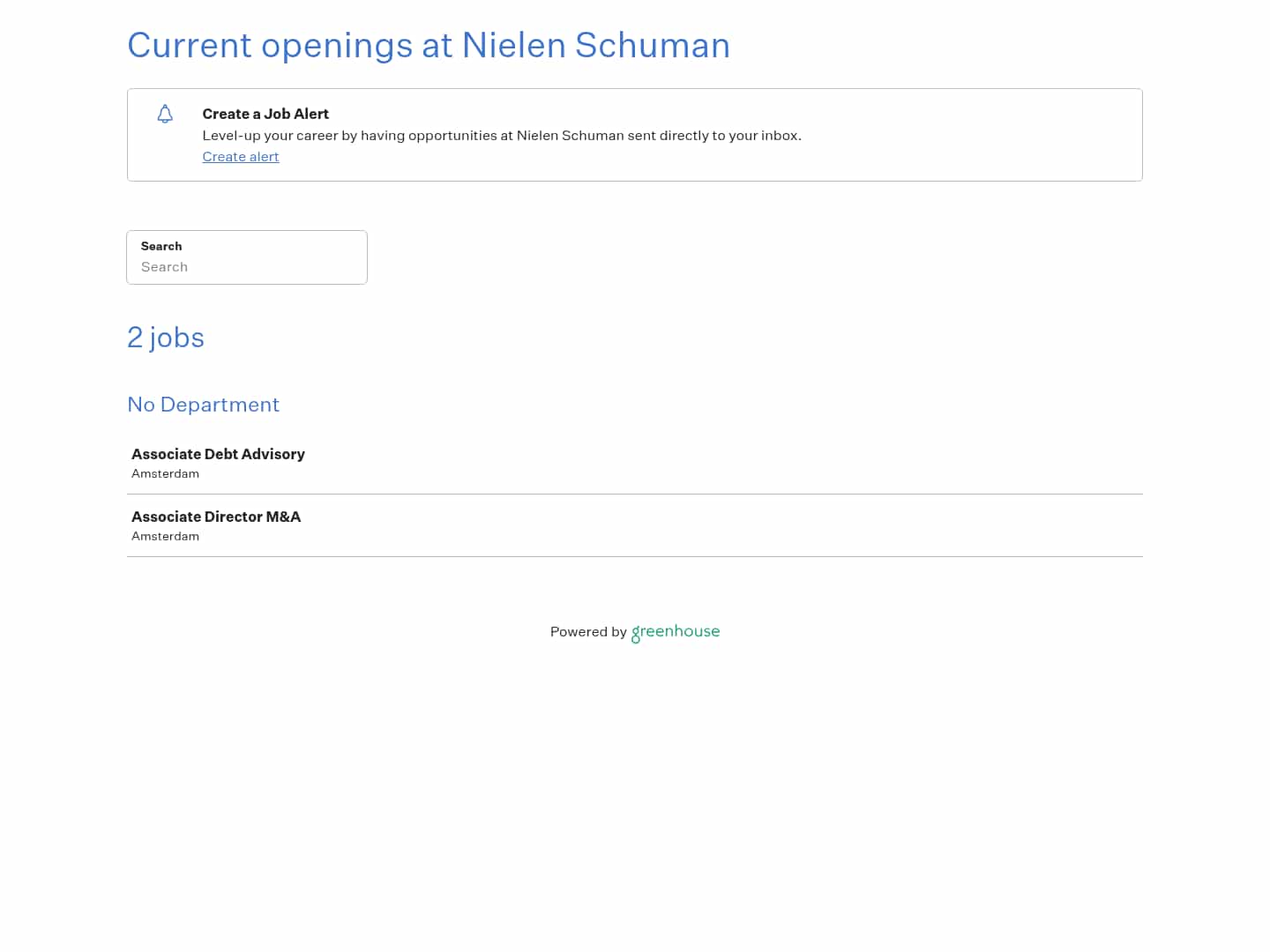Click the bell notification icon

tap(165, 114)
